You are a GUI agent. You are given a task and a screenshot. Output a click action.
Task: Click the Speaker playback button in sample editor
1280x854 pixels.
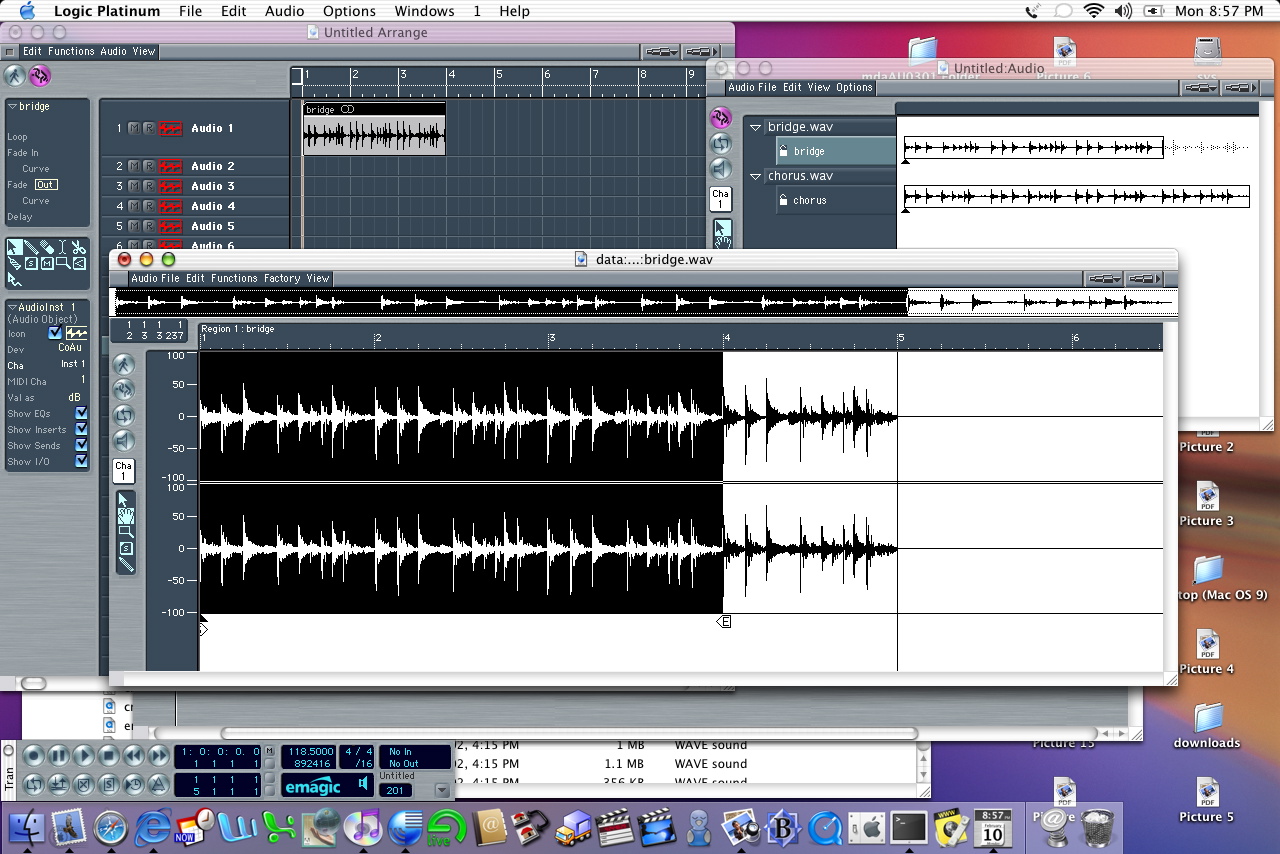pyautogui.click(x=124, y=440)
